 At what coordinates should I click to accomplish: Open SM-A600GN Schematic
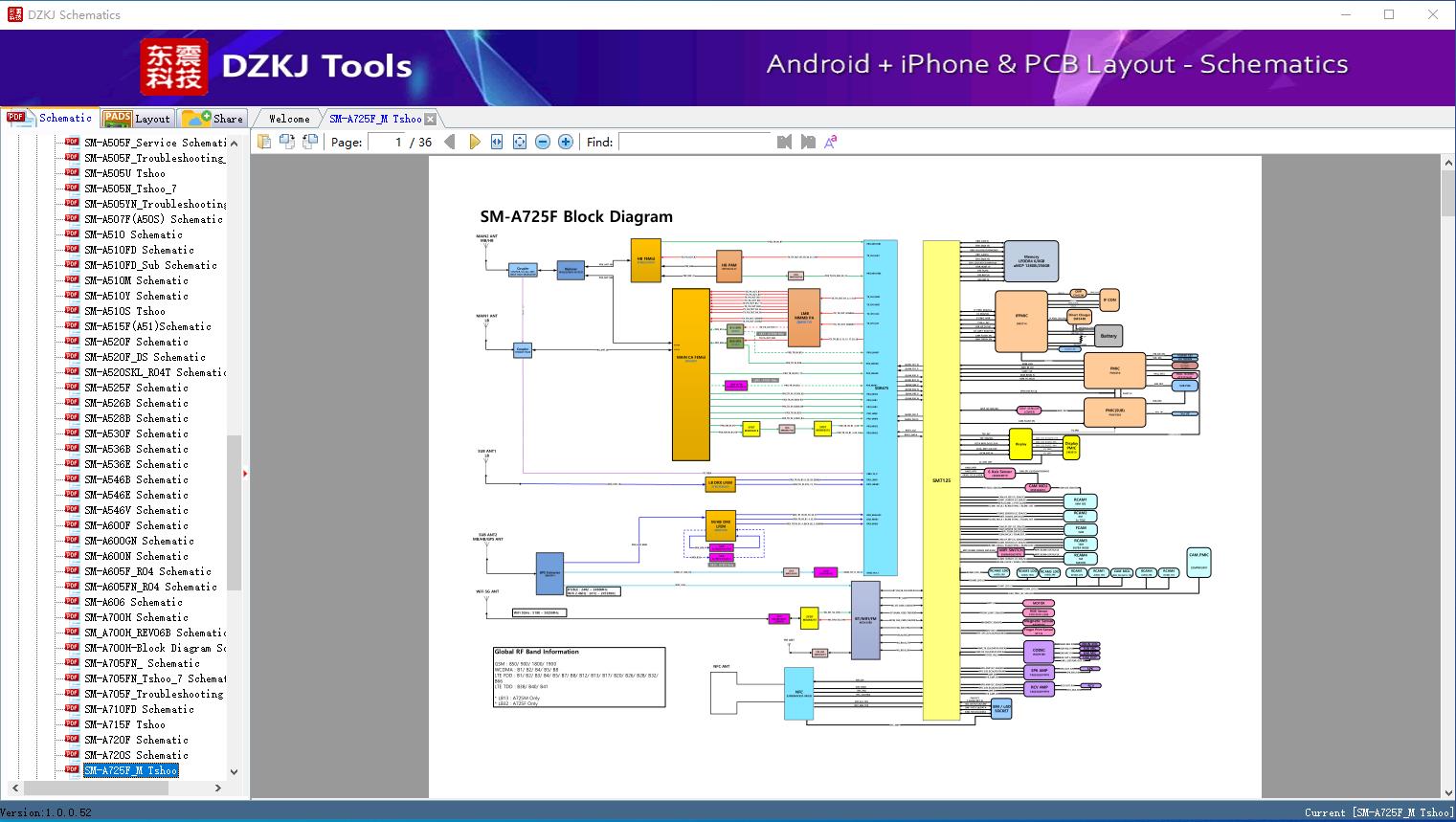tap(139, 541)
